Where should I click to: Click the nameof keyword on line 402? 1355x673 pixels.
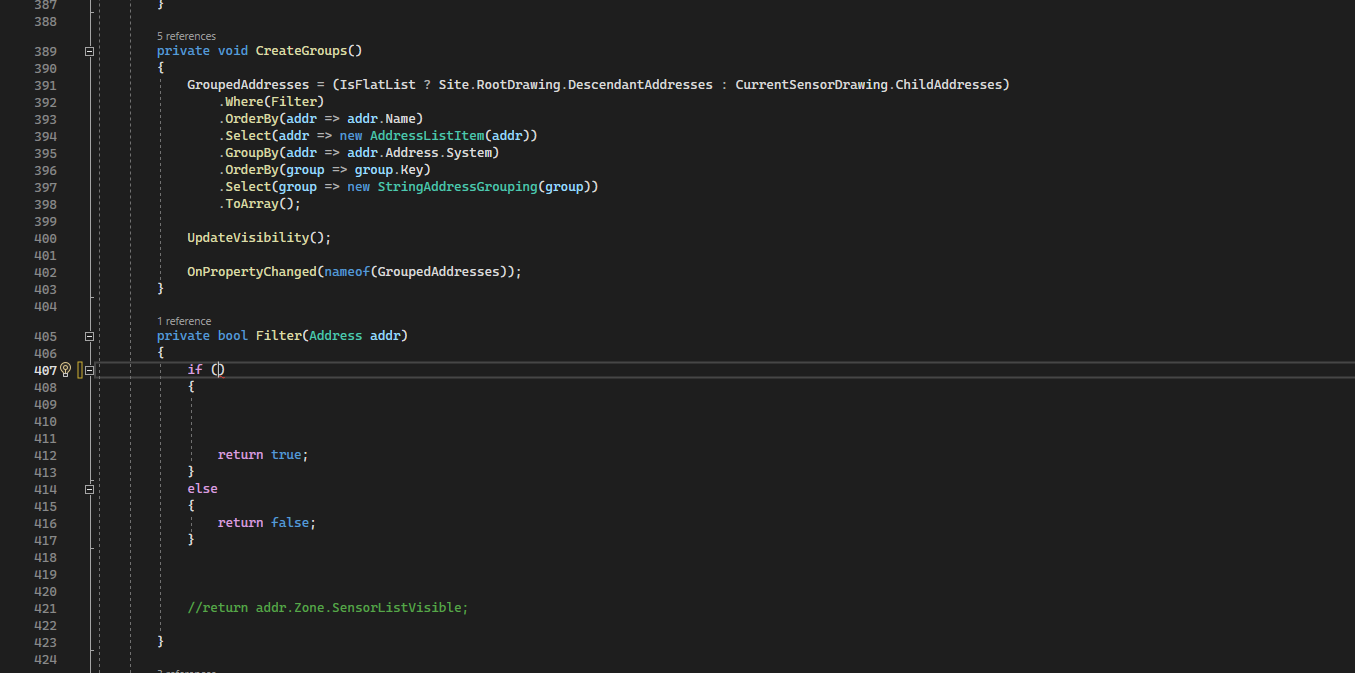coord(347,272)
